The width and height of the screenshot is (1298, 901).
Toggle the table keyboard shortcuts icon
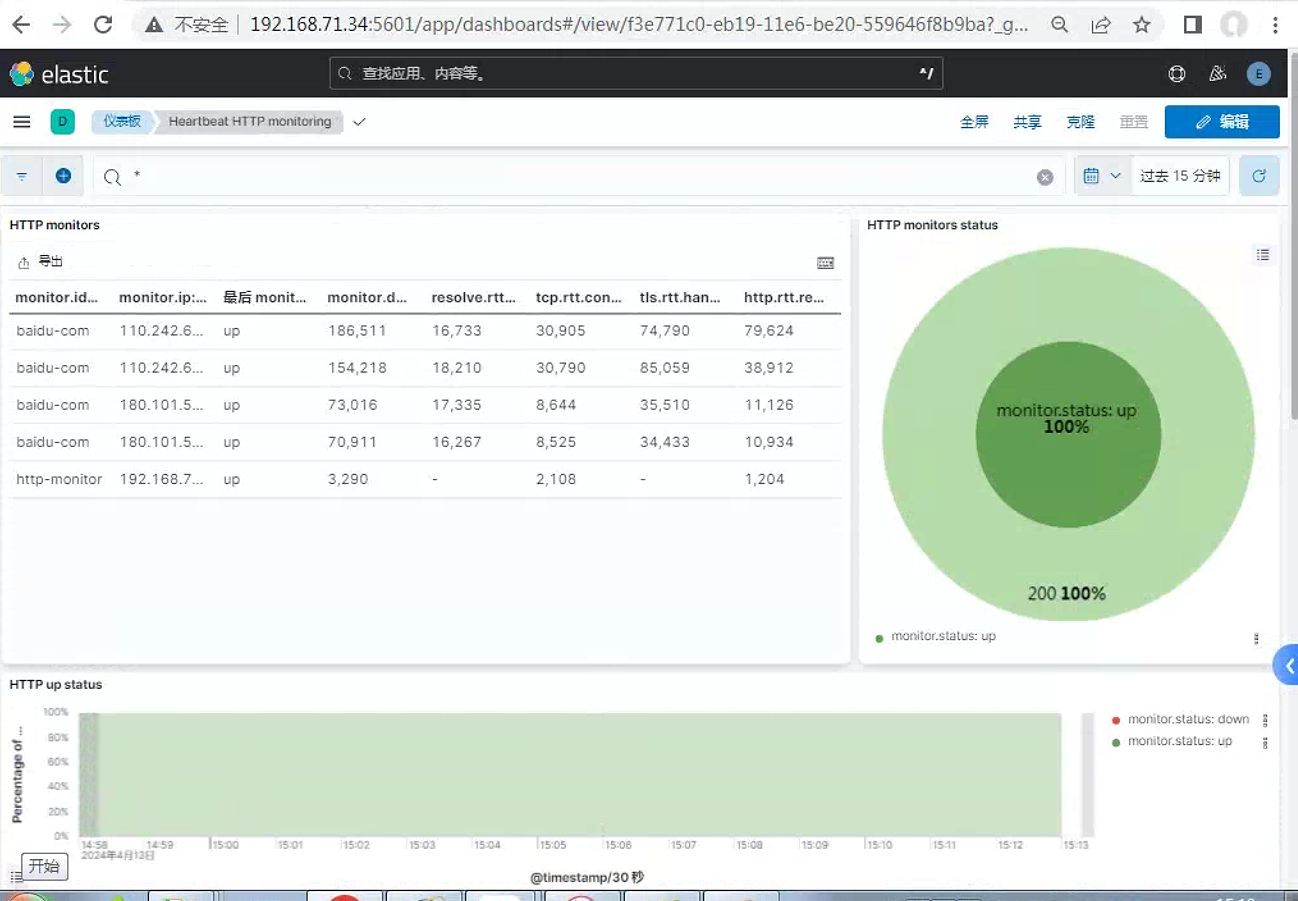coord(825,263)
